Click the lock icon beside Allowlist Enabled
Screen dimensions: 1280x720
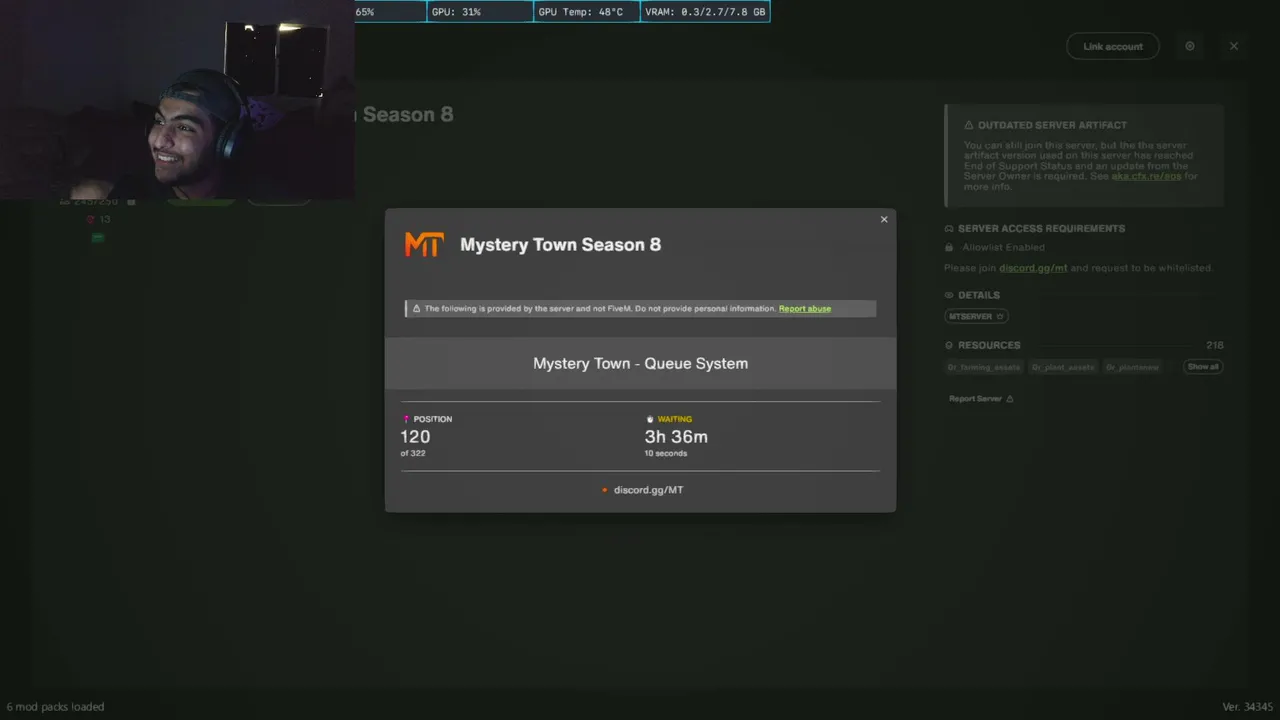tap(949, 247)
